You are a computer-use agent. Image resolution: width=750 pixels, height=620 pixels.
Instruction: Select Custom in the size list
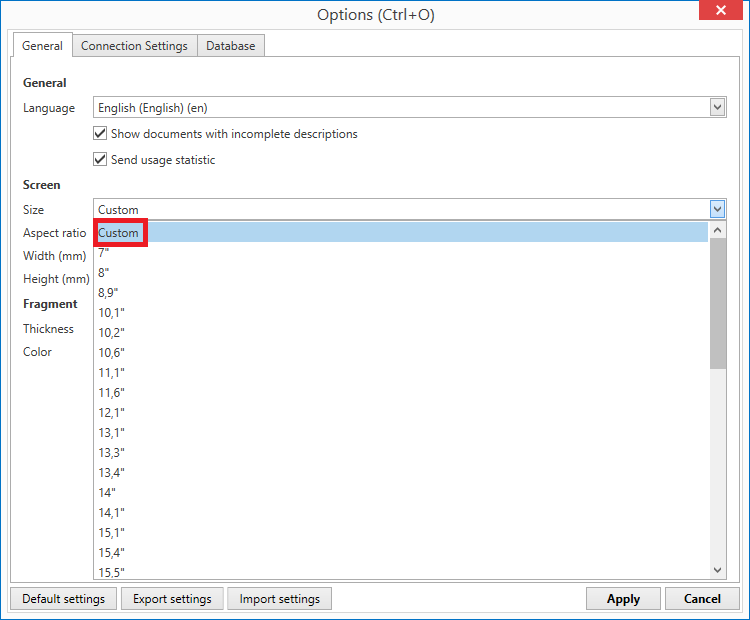(401, 232)
